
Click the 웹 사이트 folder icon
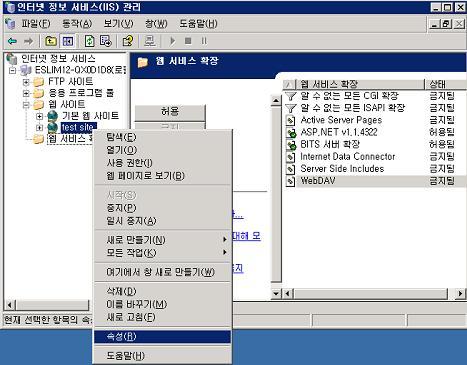coord(38,104)
